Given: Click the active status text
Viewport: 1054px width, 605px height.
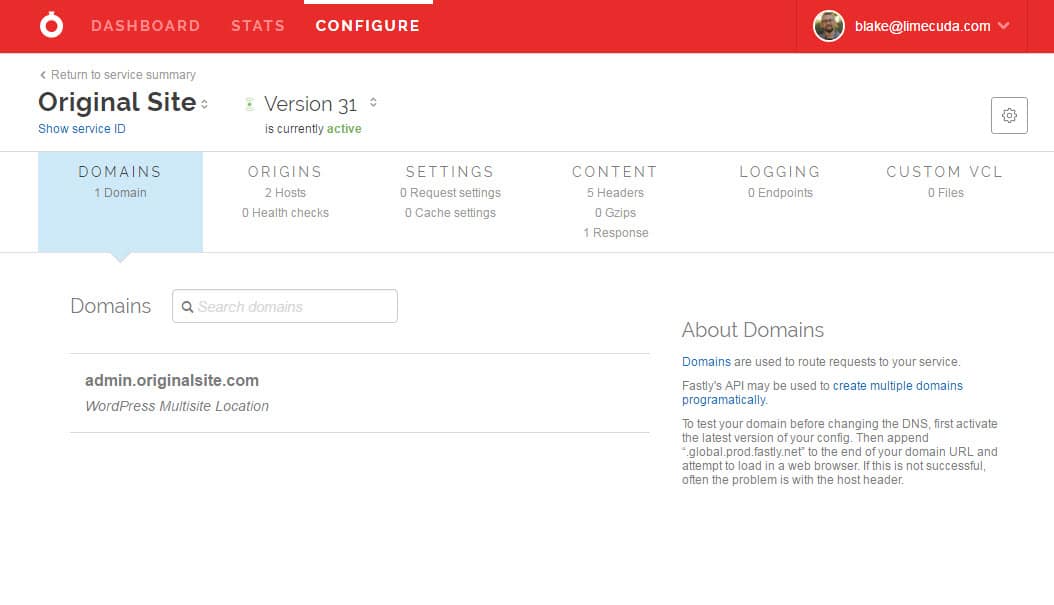Looking at the screenshot, I should click(x=344, y=128).
